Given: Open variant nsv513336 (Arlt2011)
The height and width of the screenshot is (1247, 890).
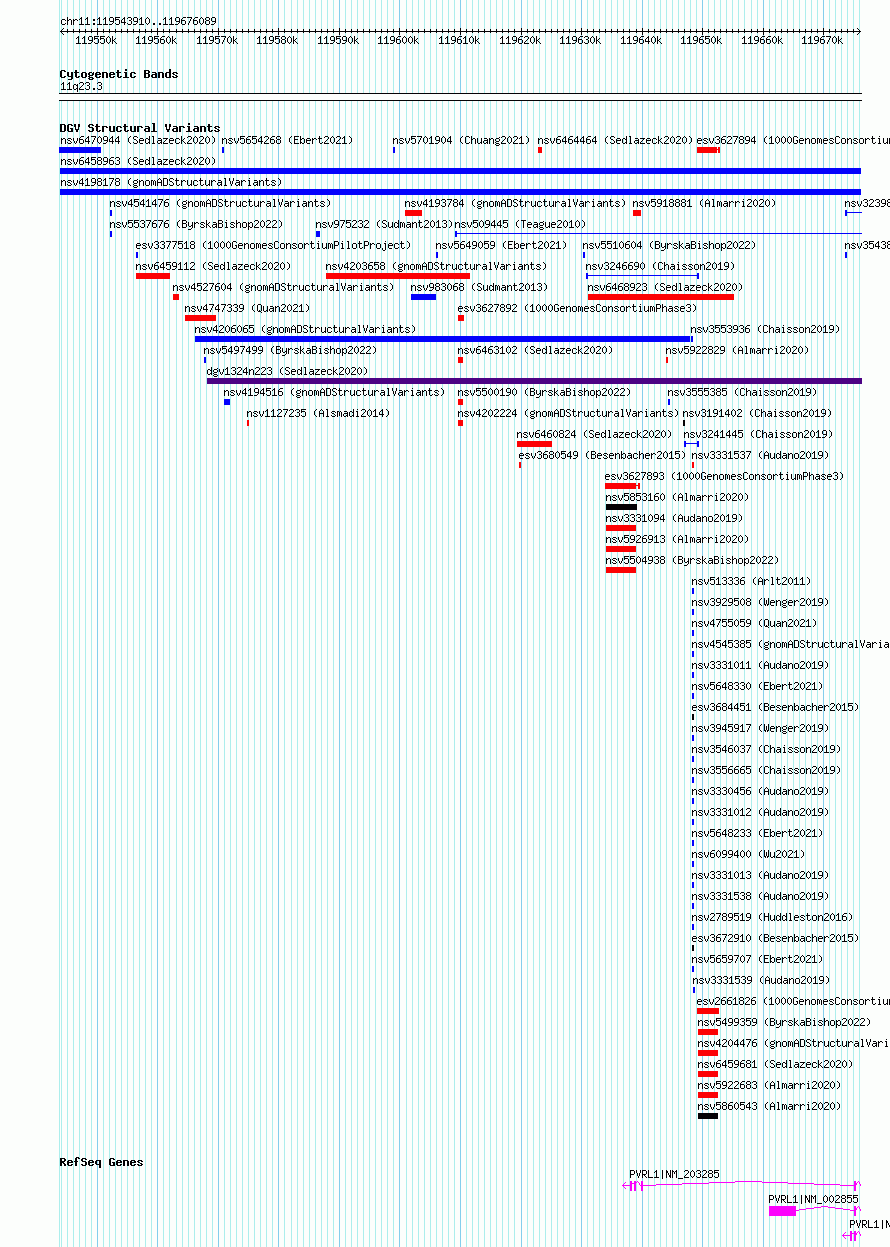Looking at the screenshot, I should coord(751,581).
